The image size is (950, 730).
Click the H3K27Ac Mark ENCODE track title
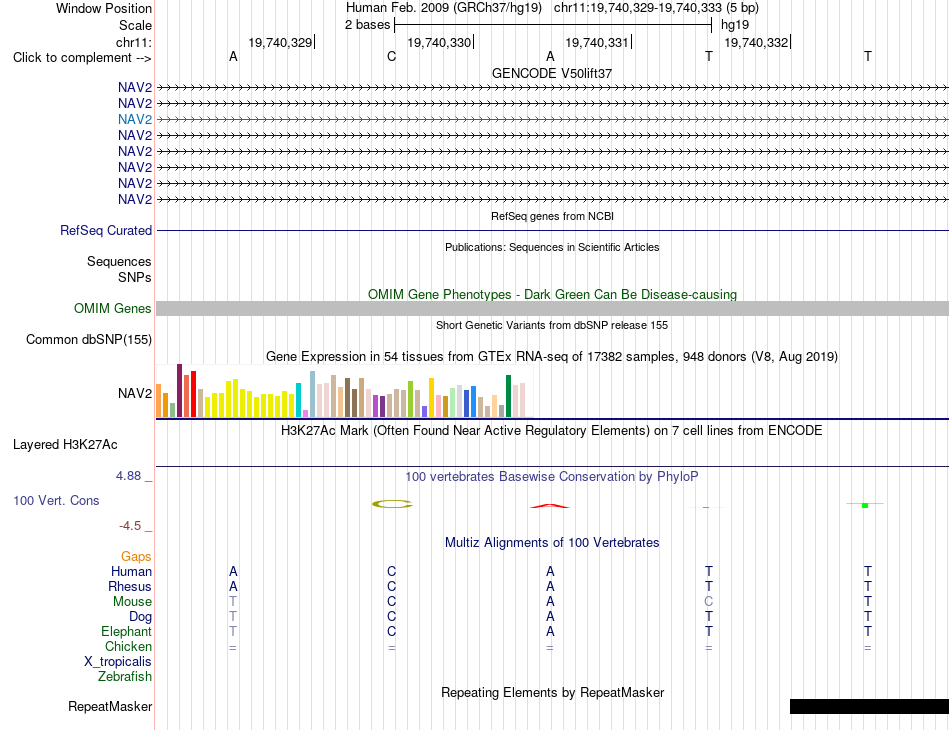pyautogui.click(x=552, y=431)
